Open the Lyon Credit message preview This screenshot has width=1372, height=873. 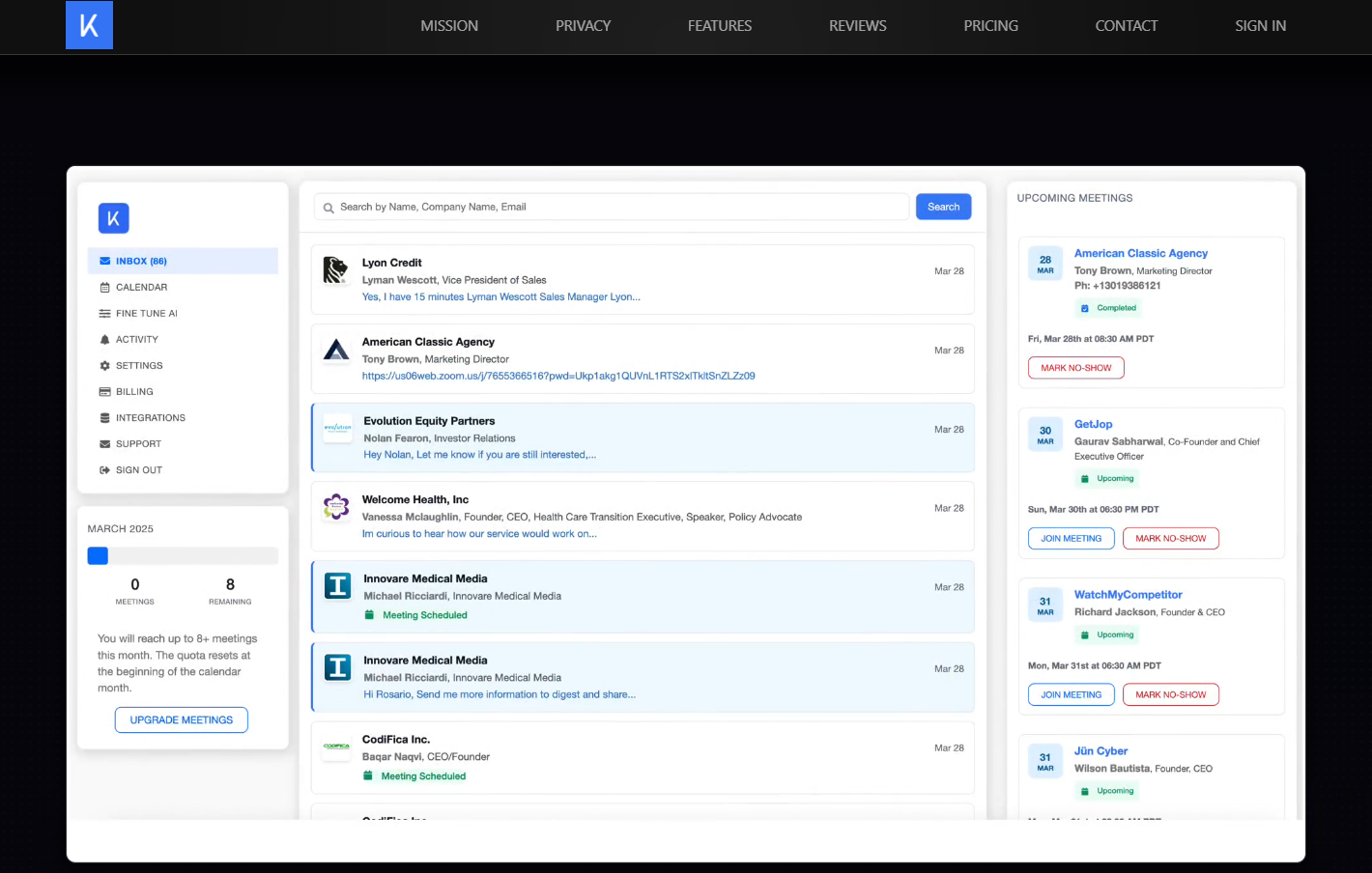click(x=501, y=296)
